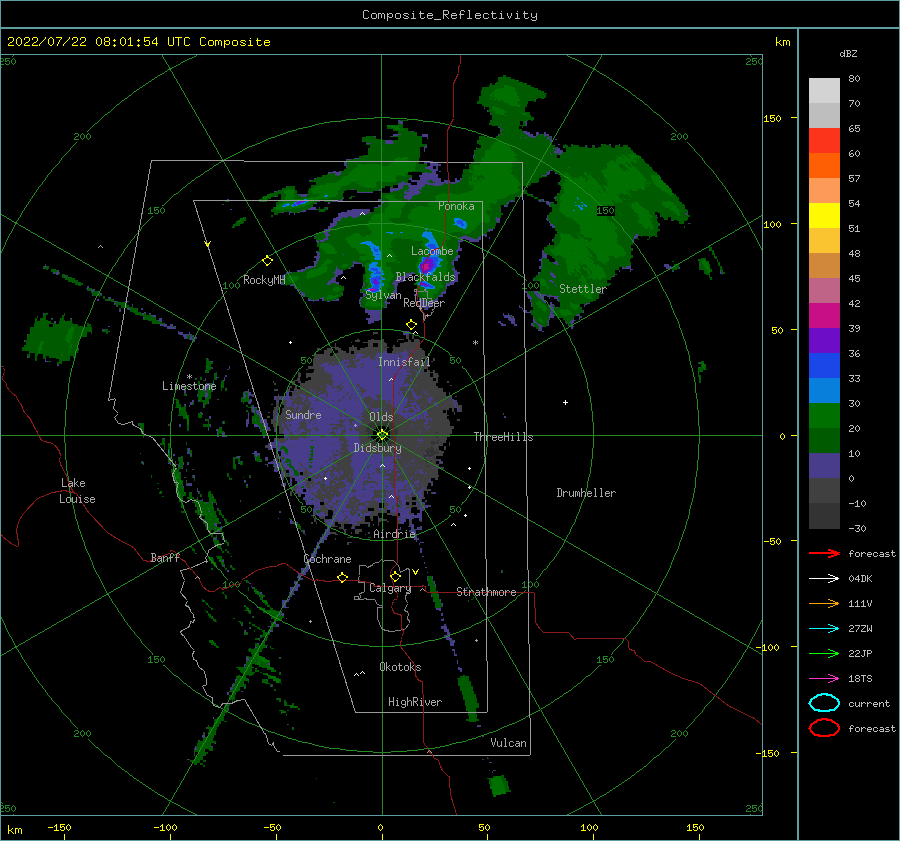900x841 pixels.
Task: Click the bright green 30 dBZ swatch
Action: 824,415
